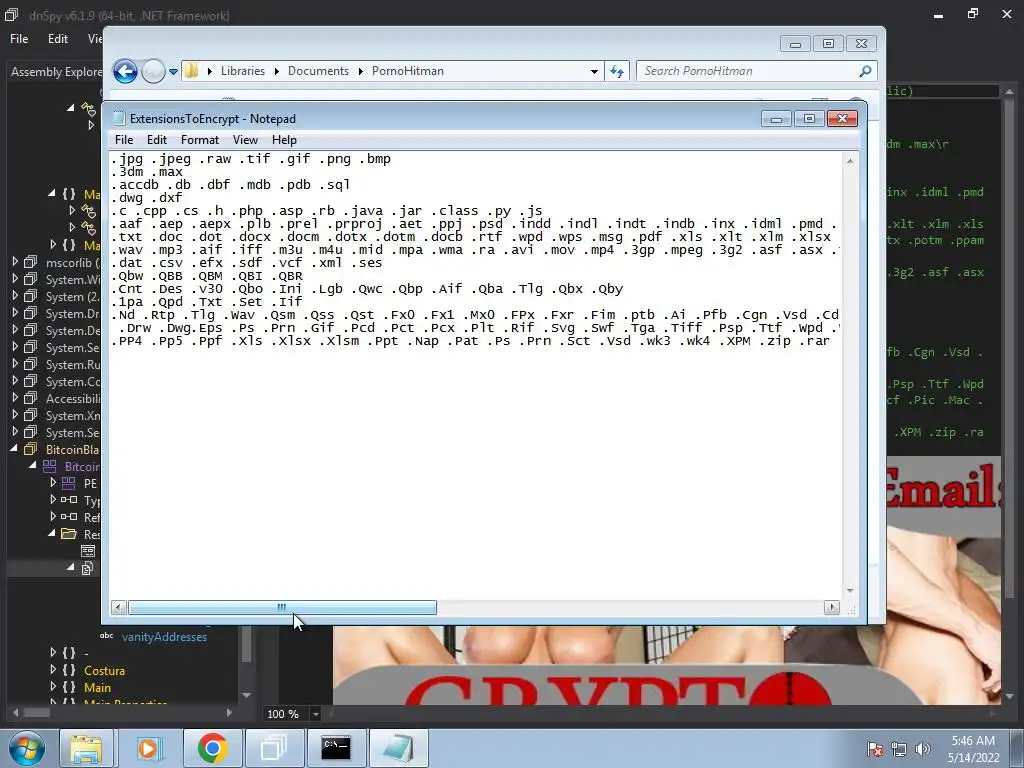Click the System.Dr assembly icon

(x=31, y=313)
